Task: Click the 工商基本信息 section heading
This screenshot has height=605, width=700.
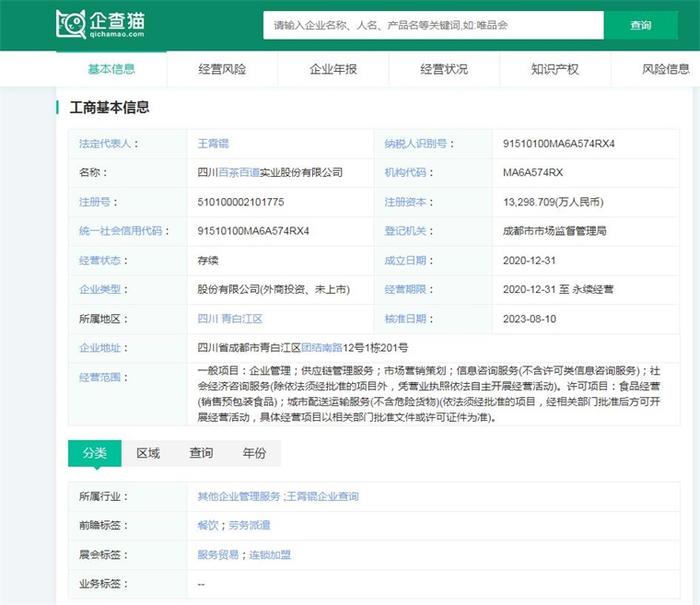Action: (x=109, y=107)
